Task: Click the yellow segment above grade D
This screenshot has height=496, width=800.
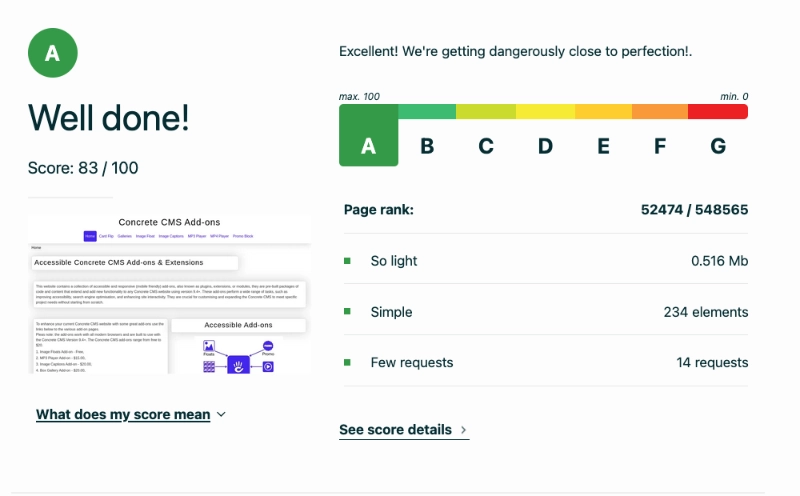Action: pyautogui.click(x=545, y=111)
